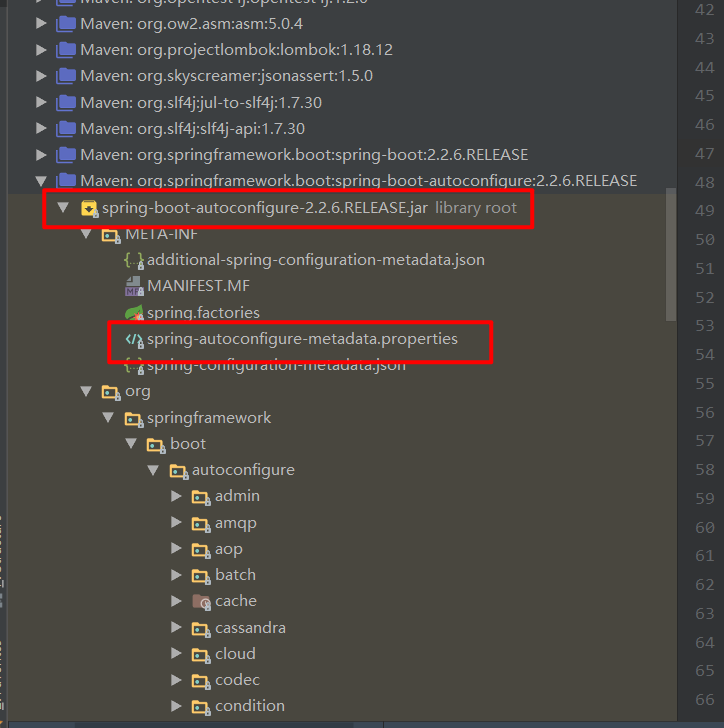Click the asm 5.0.4 library folder icon

point(65,24)
